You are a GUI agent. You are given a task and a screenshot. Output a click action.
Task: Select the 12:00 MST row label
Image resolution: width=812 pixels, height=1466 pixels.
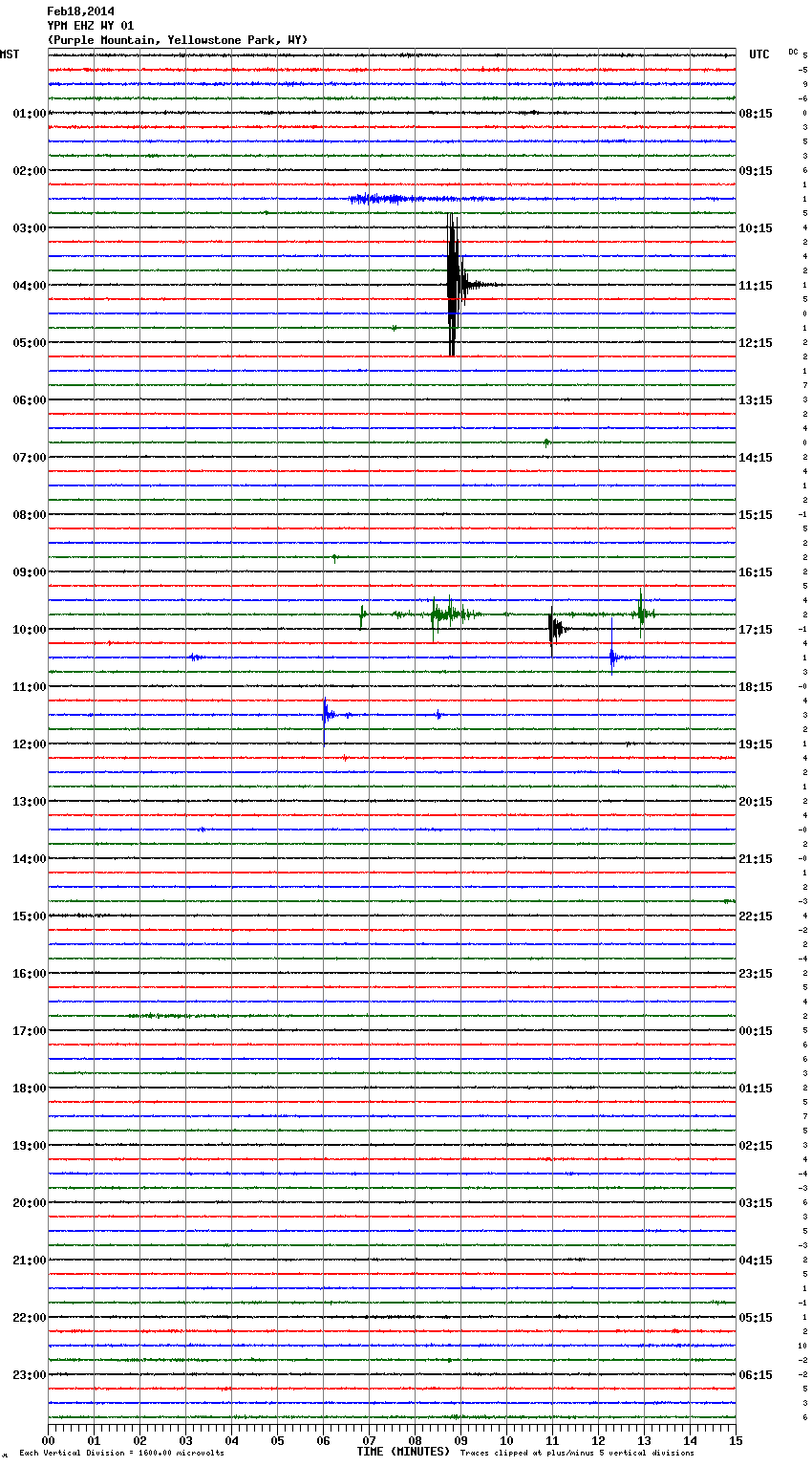[30, 744]
